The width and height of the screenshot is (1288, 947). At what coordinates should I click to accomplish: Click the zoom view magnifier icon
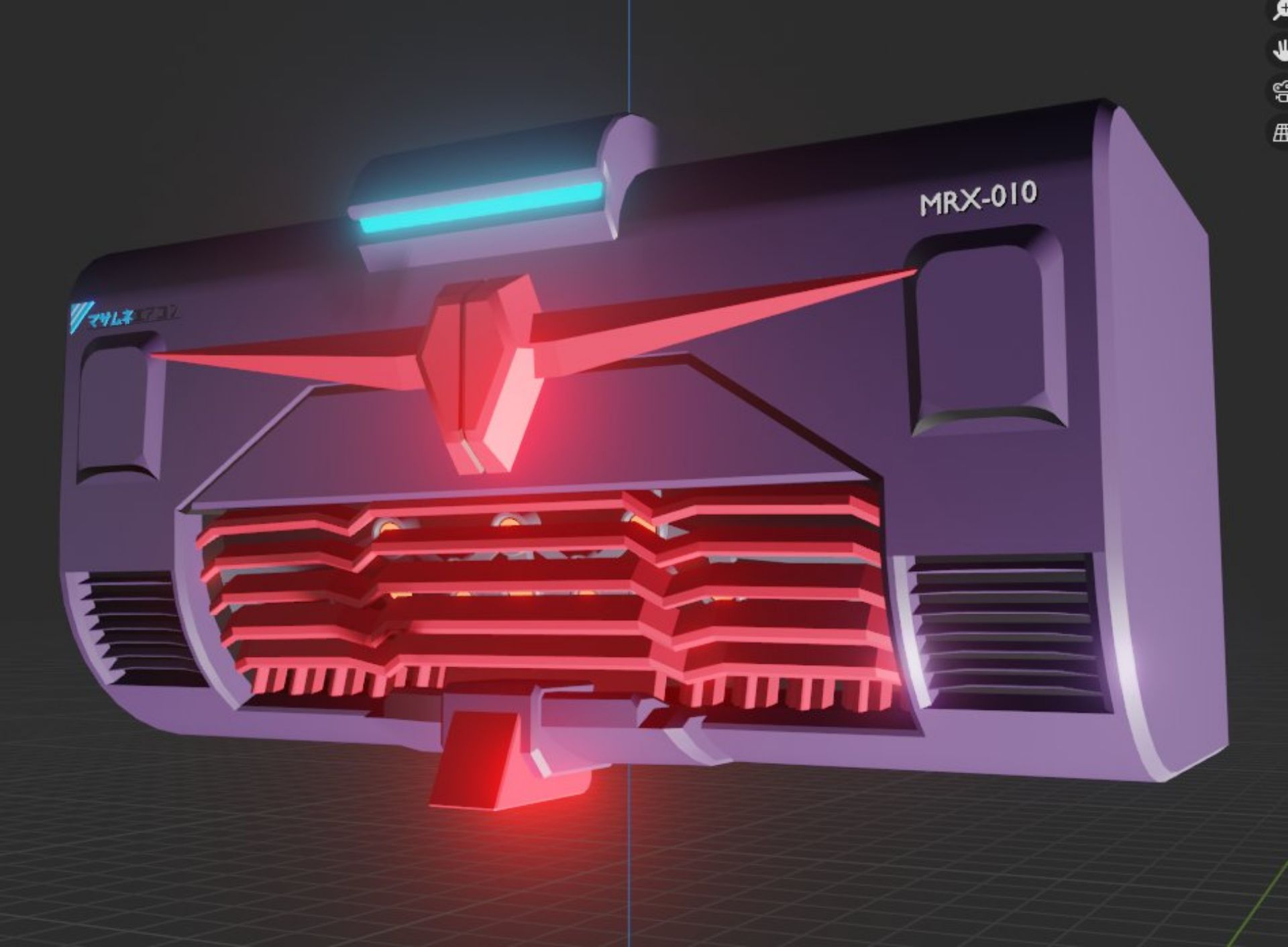point(1280,9)
